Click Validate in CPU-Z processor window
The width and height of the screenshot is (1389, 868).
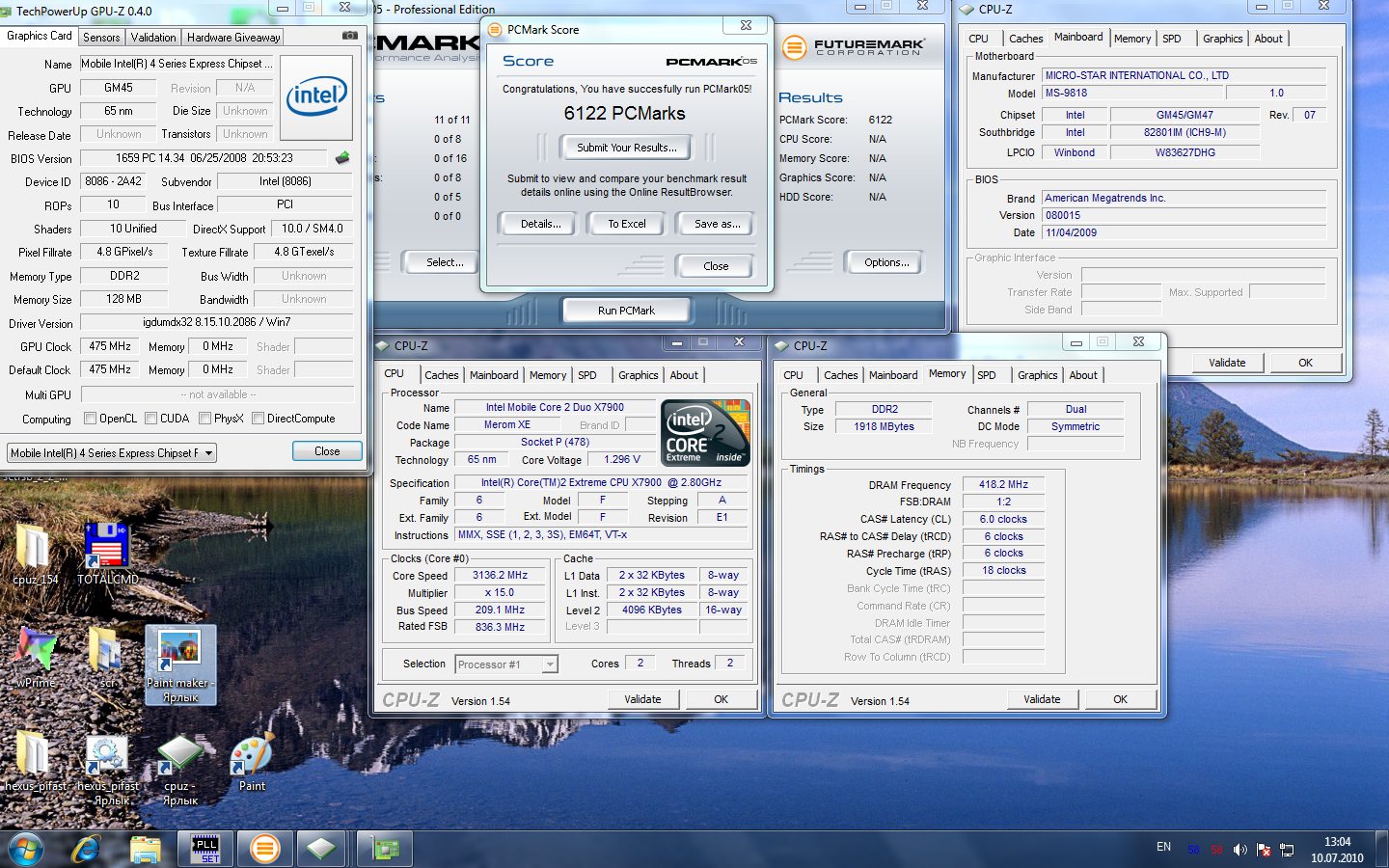coord(642,699)
